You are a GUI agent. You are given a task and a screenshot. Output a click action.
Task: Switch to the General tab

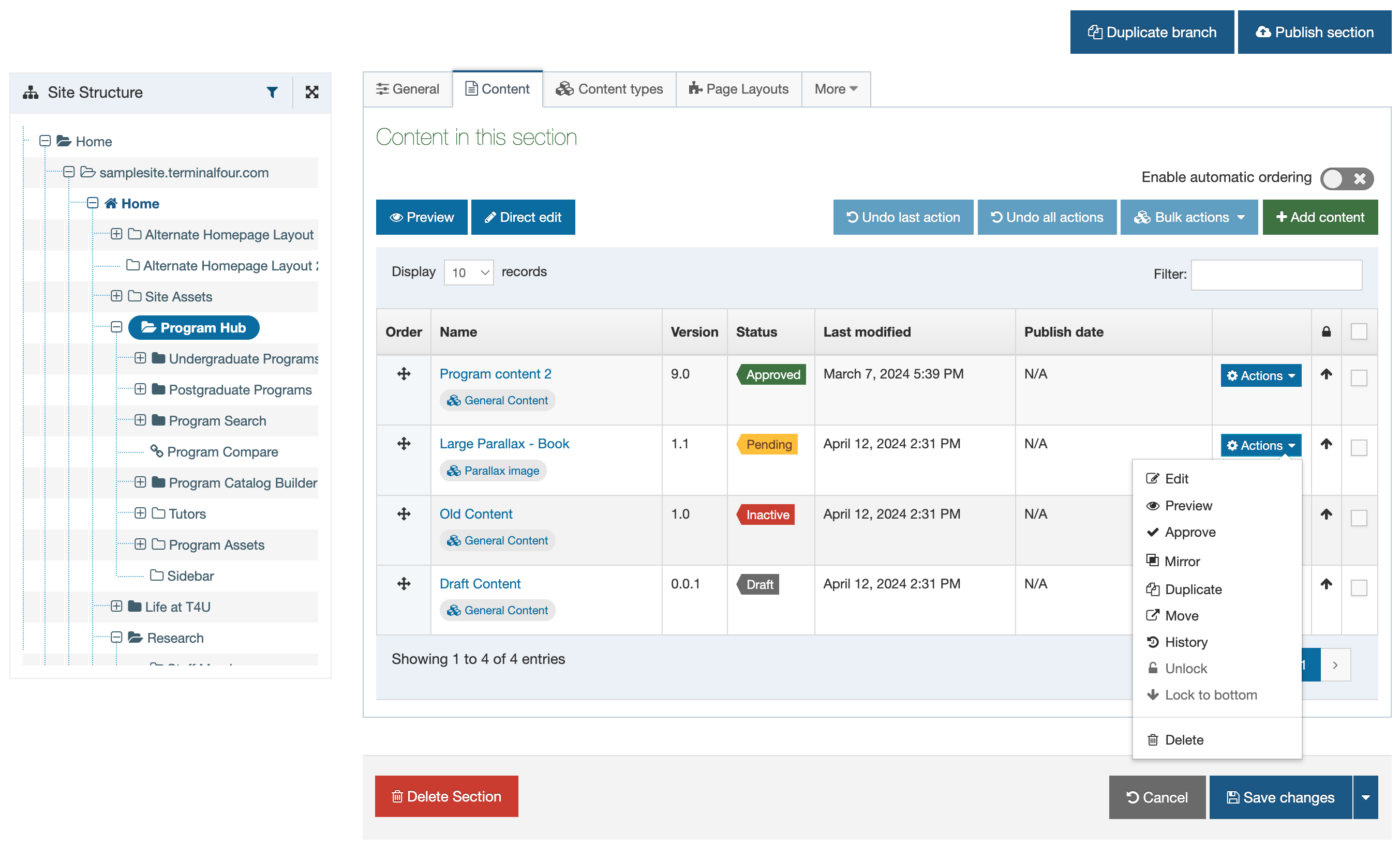coord(407,89)
